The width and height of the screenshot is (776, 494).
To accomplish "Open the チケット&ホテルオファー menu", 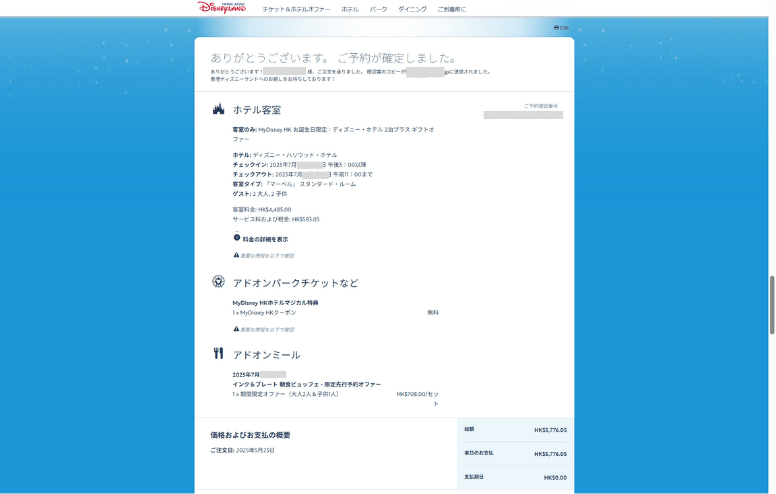I will [296, 9].
